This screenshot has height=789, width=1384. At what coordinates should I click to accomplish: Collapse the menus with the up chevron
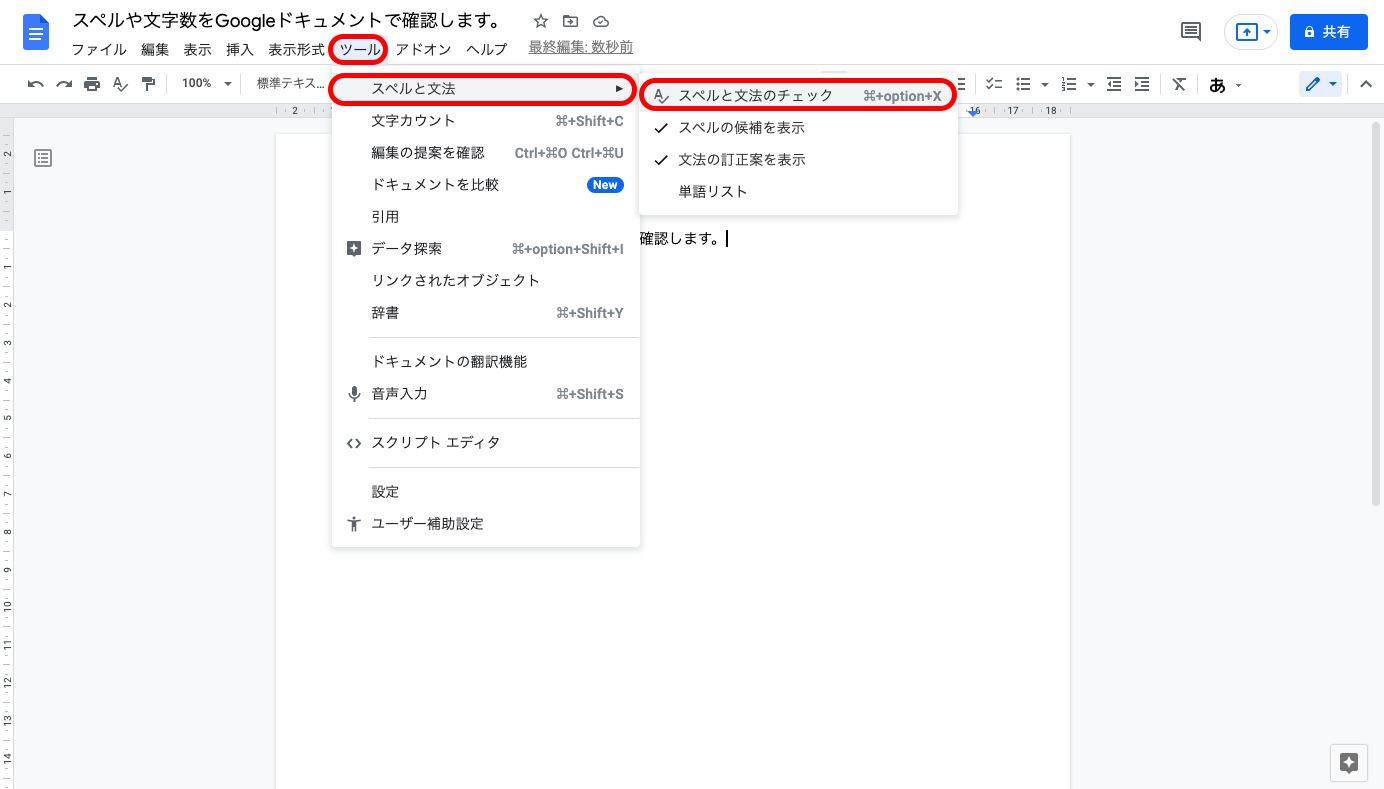tap(1366, 85)
